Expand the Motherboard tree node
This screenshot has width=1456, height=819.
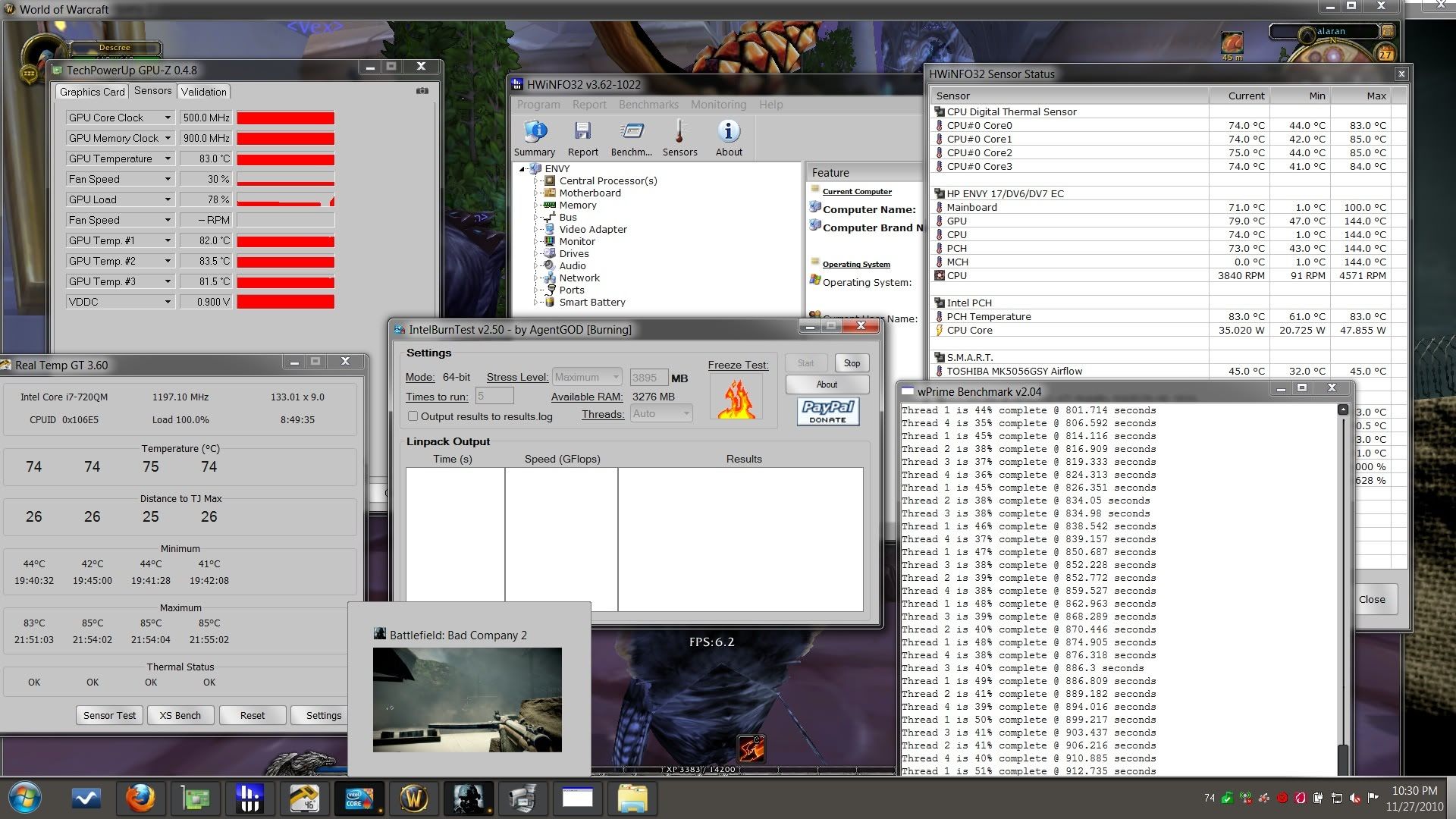coord(535,193)
